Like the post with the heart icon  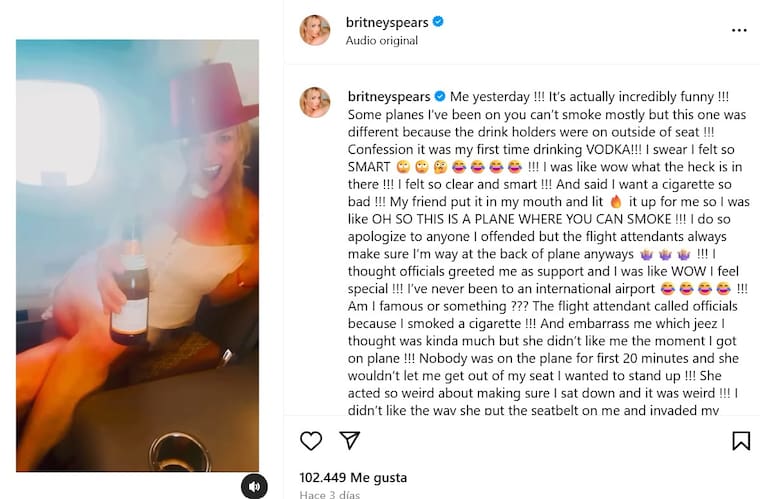click(311, 440)
